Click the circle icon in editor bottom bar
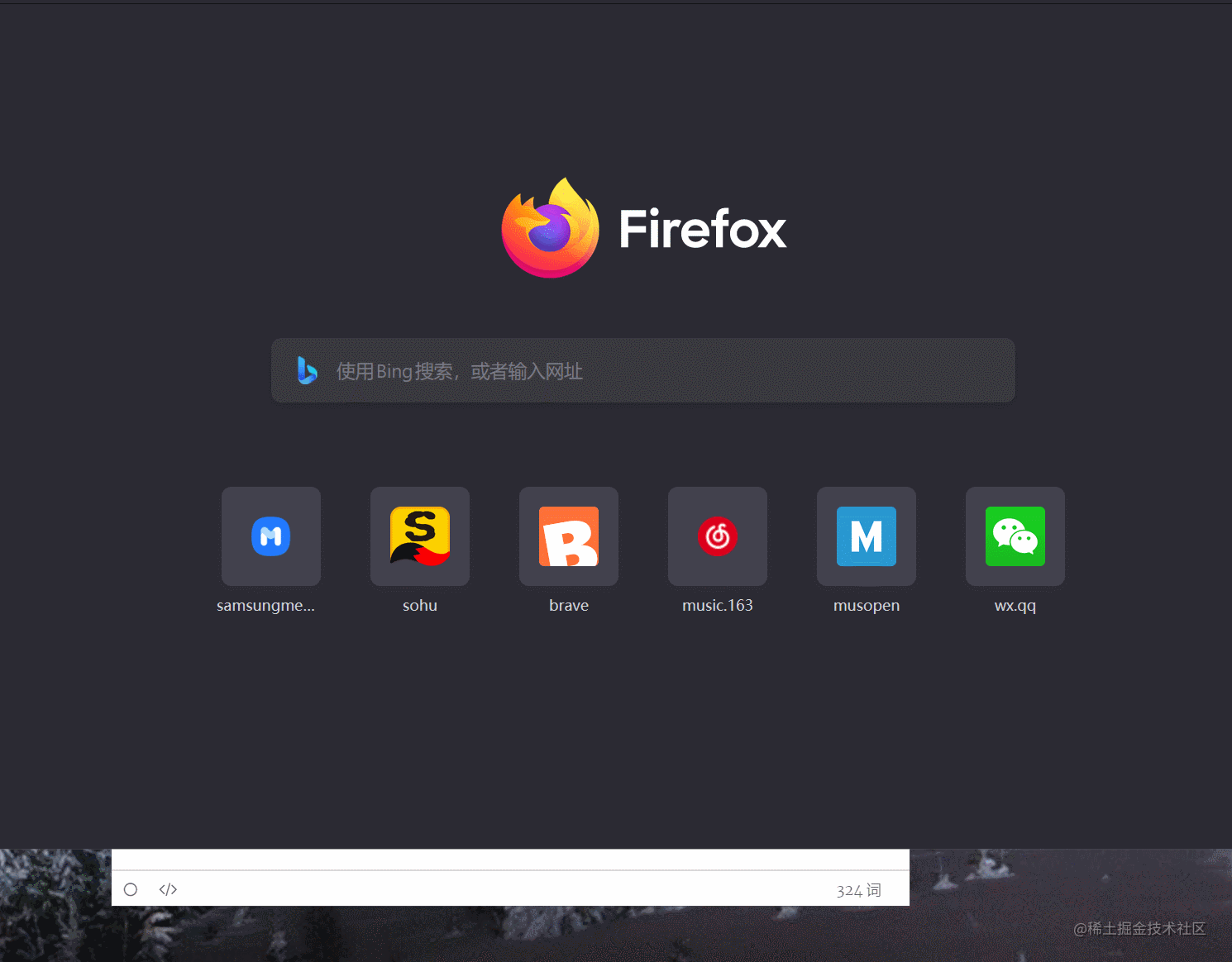The height and width of the screenshot is (962, 1232). pyautogui.click(x=131, y=889)
